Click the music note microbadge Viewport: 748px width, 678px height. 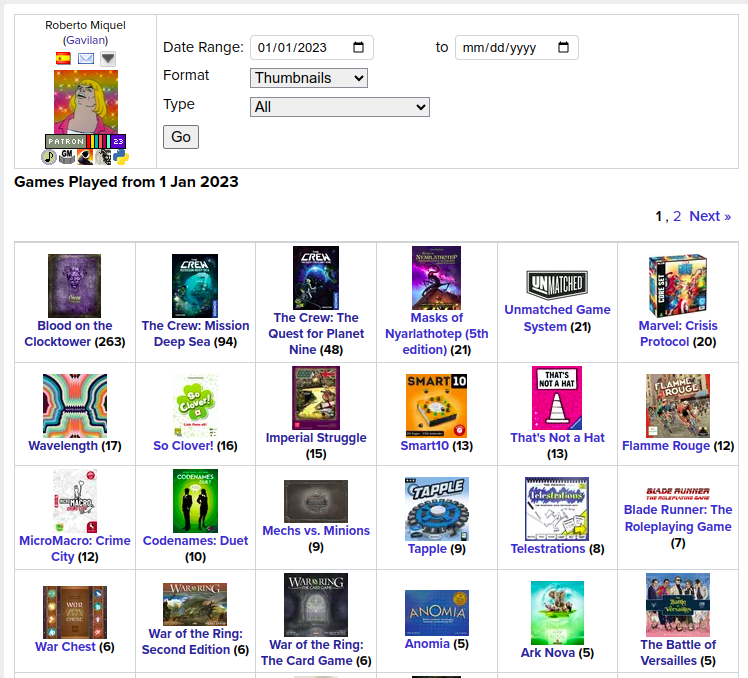click(x=49, y=156)
